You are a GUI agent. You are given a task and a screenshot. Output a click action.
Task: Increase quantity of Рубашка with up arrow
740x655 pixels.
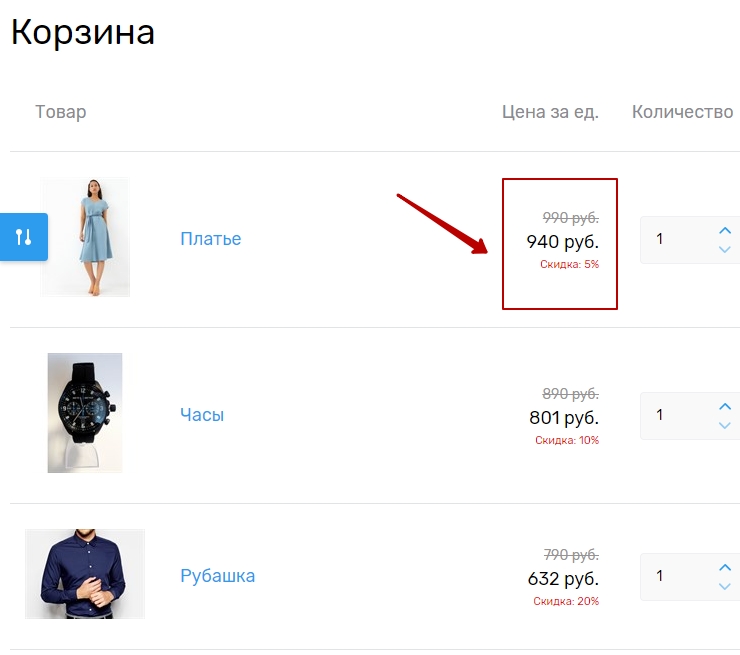point(725,568)
